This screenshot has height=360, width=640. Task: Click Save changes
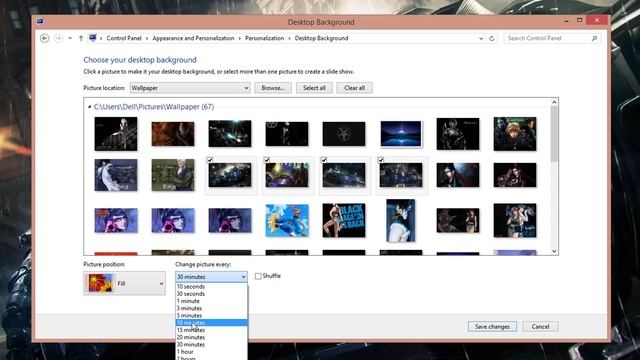492,327
